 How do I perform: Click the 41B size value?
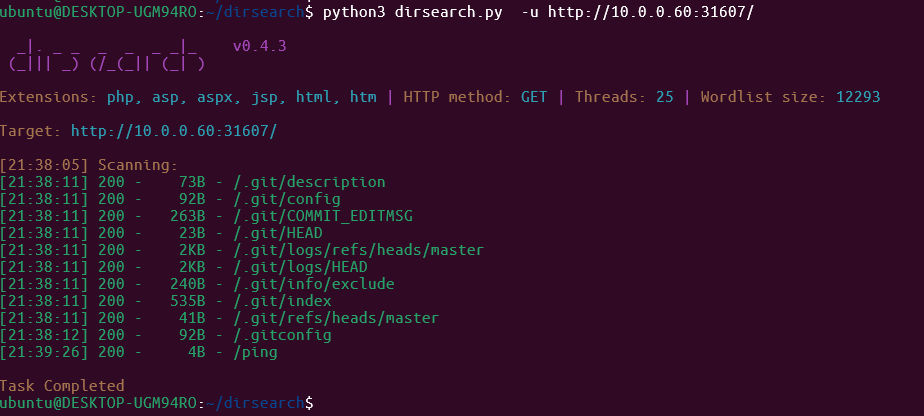[x=192, y=319]
